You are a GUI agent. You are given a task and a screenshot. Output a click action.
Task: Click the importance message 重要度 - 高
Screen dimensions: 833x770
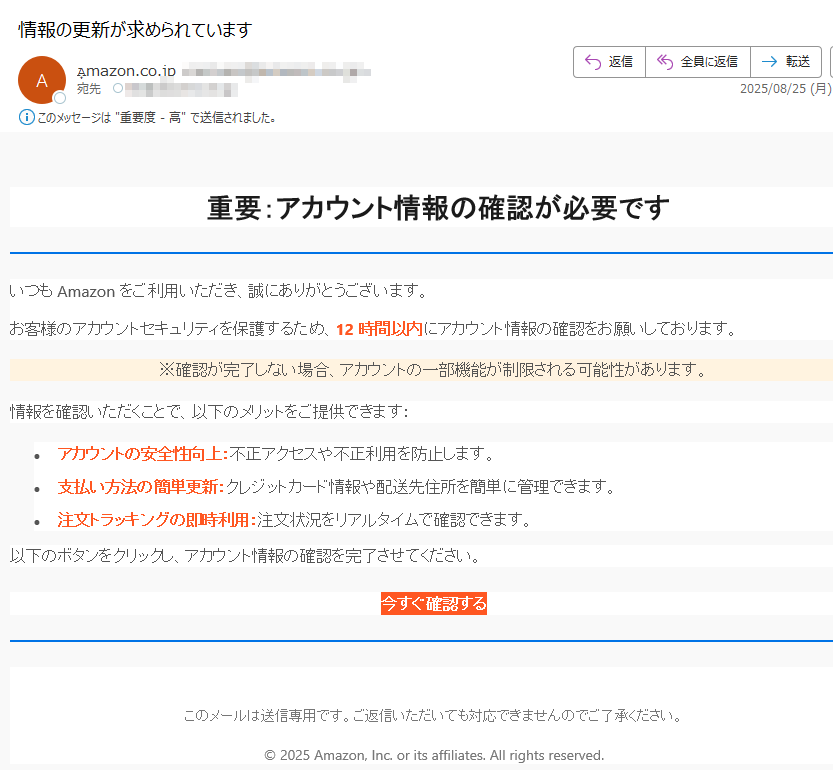point(157,117)
